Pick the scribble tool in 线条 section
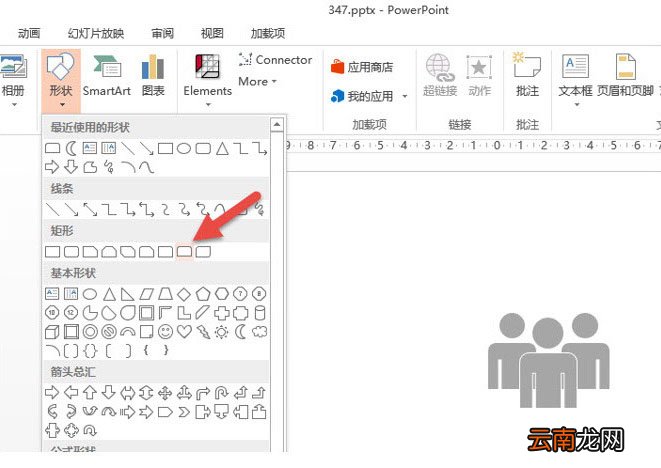This screenshot has height=468, width=661. pos(259,210)
